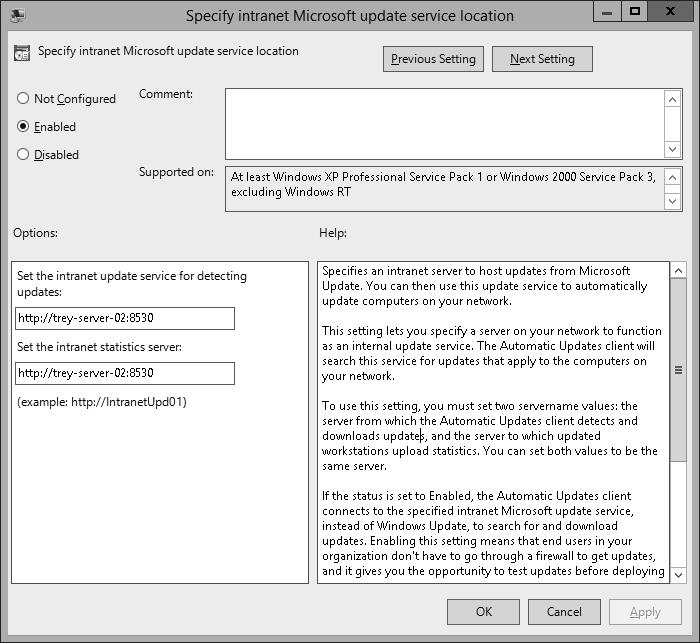Click the Help pane scrollbar thumb

pyautogui.click(x=678, y=370)
